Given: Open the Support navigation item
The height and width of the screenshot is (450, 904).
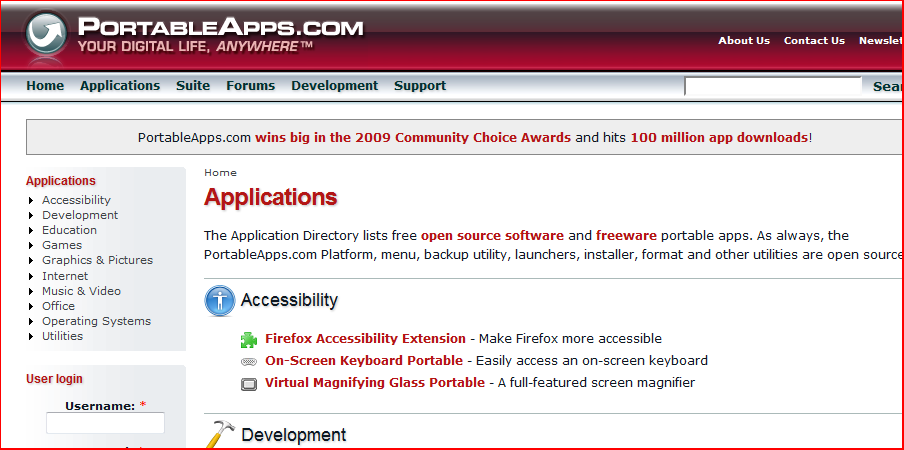Looking at the screenshot, I should (420, 86).
